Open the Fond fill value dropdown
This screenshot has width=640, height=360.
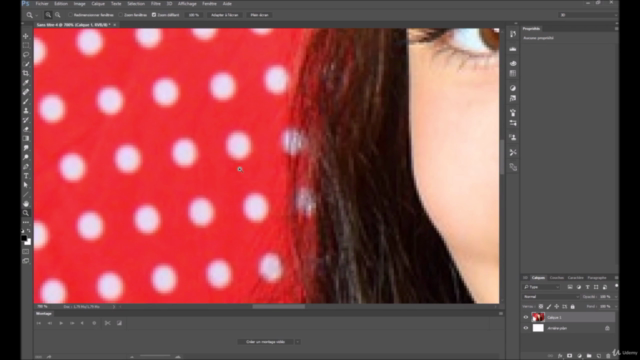pos(616,306)
